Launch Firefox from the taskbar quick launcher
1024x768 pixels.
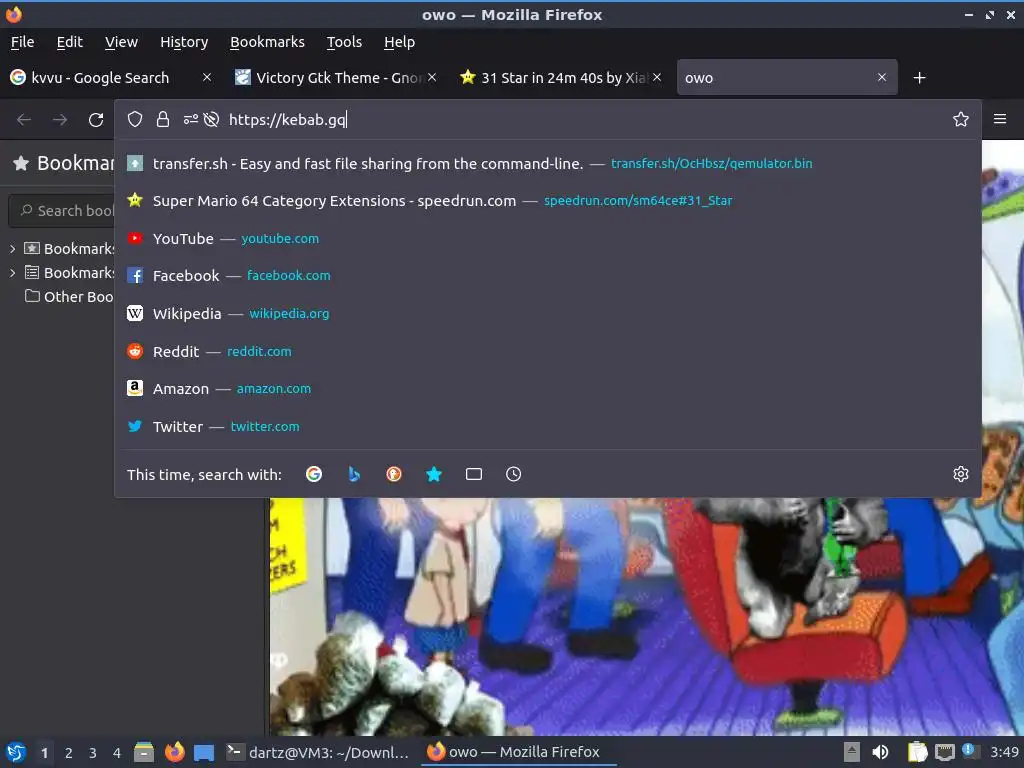pos(174,752)
